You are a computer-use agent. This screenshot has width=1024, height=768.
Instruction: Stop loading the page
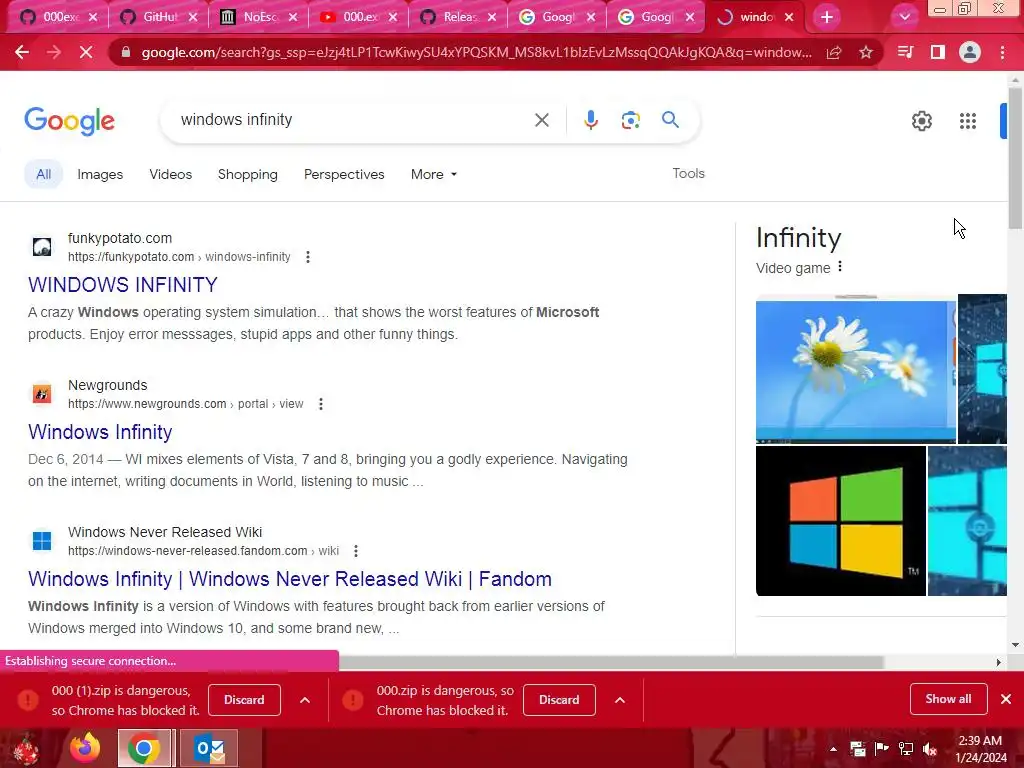(x=86, y=52)
